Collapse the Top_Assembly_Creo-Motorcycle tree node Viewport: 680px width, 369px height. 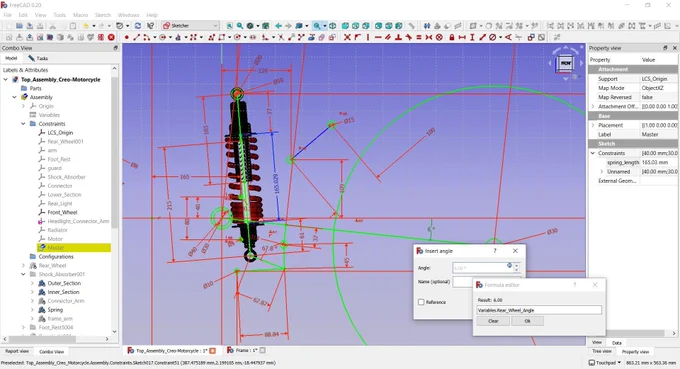click(6, 79)
